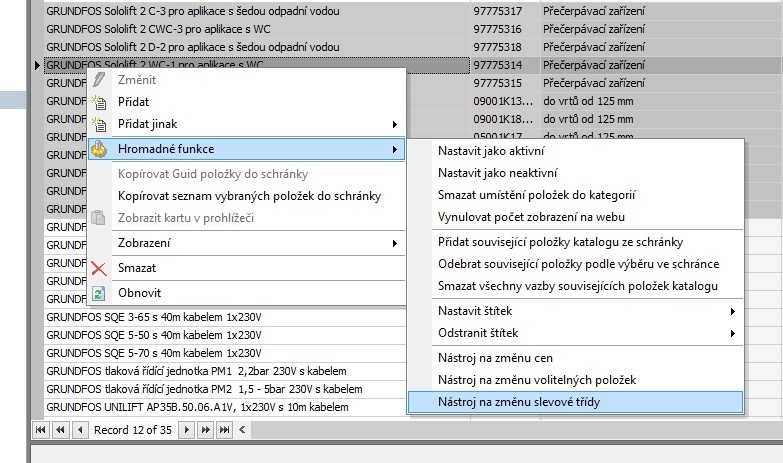Select Nastavit jako neaktivní
Screen dimensions: 783x463
576,173
